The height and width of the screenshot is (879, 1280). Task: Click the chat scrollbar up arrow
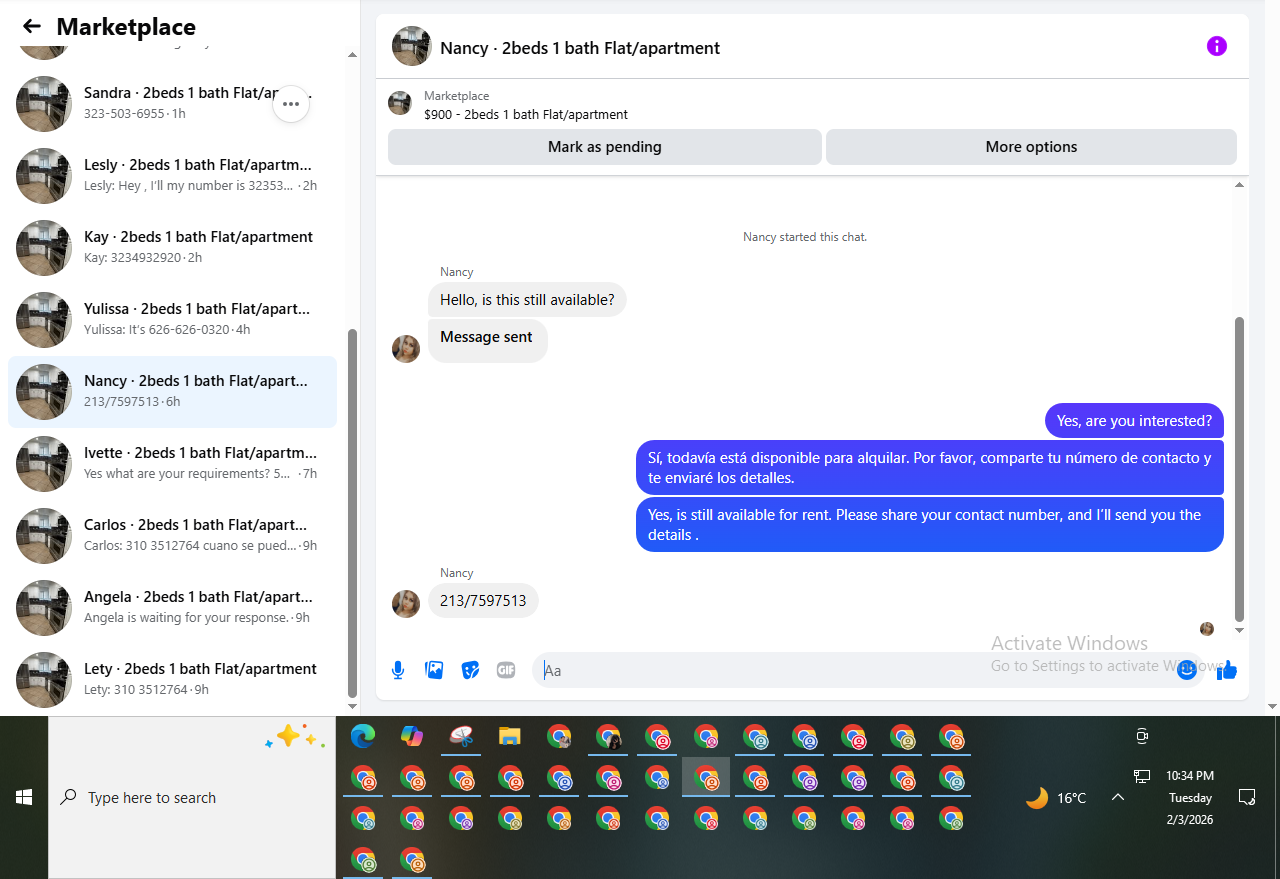(x=1240, y=185)
